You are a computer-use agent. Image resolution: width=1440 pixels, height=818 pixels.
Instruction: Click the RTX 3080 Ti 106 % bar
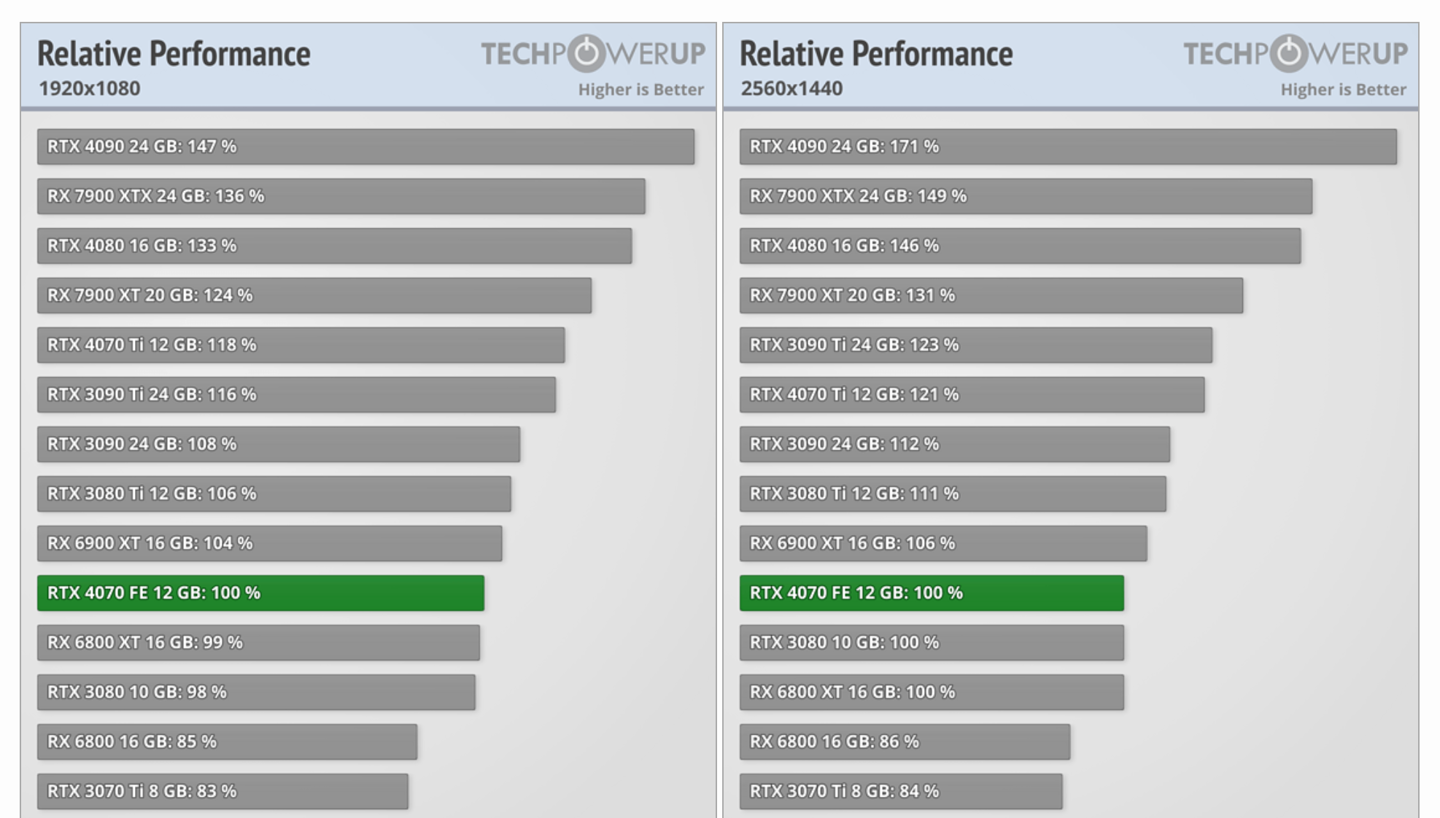click(274, 494)
